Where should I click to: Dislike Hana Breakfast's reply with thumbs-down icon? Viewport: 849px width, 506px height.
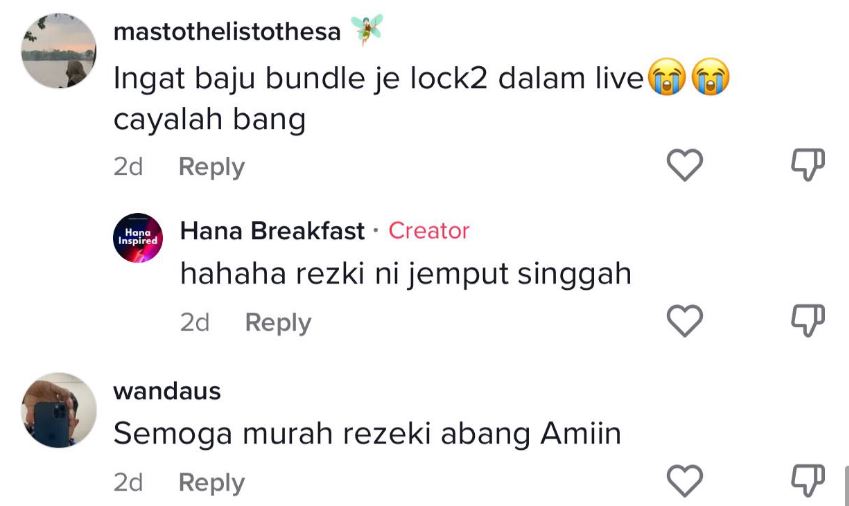[808, 320]
